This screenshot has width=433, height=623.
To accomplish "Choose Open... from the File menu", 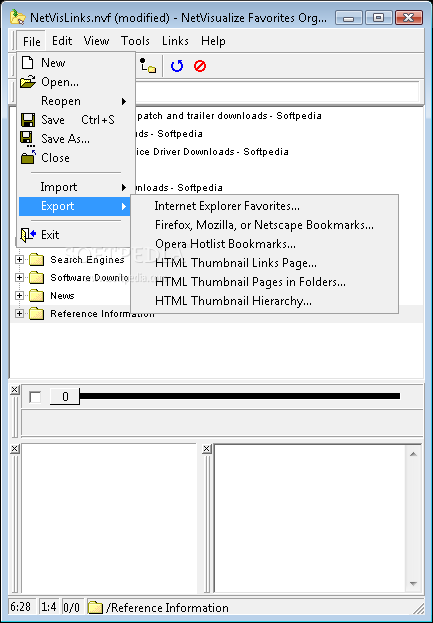I will (75, 82).
